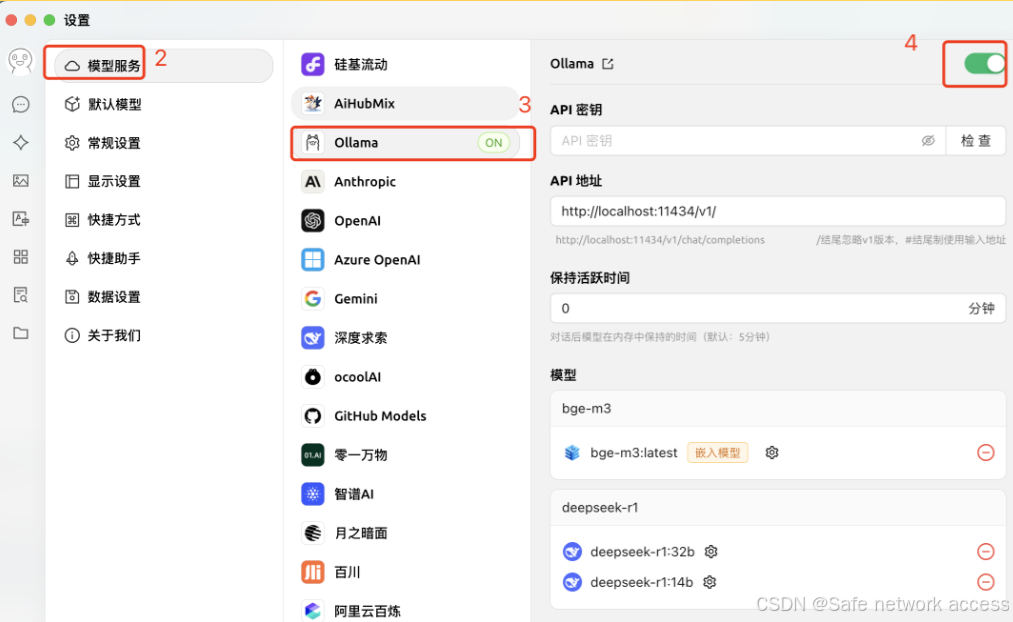Open the 常规设置 settings menu
The image size is (1013, 622).
[x=164, y=143]
